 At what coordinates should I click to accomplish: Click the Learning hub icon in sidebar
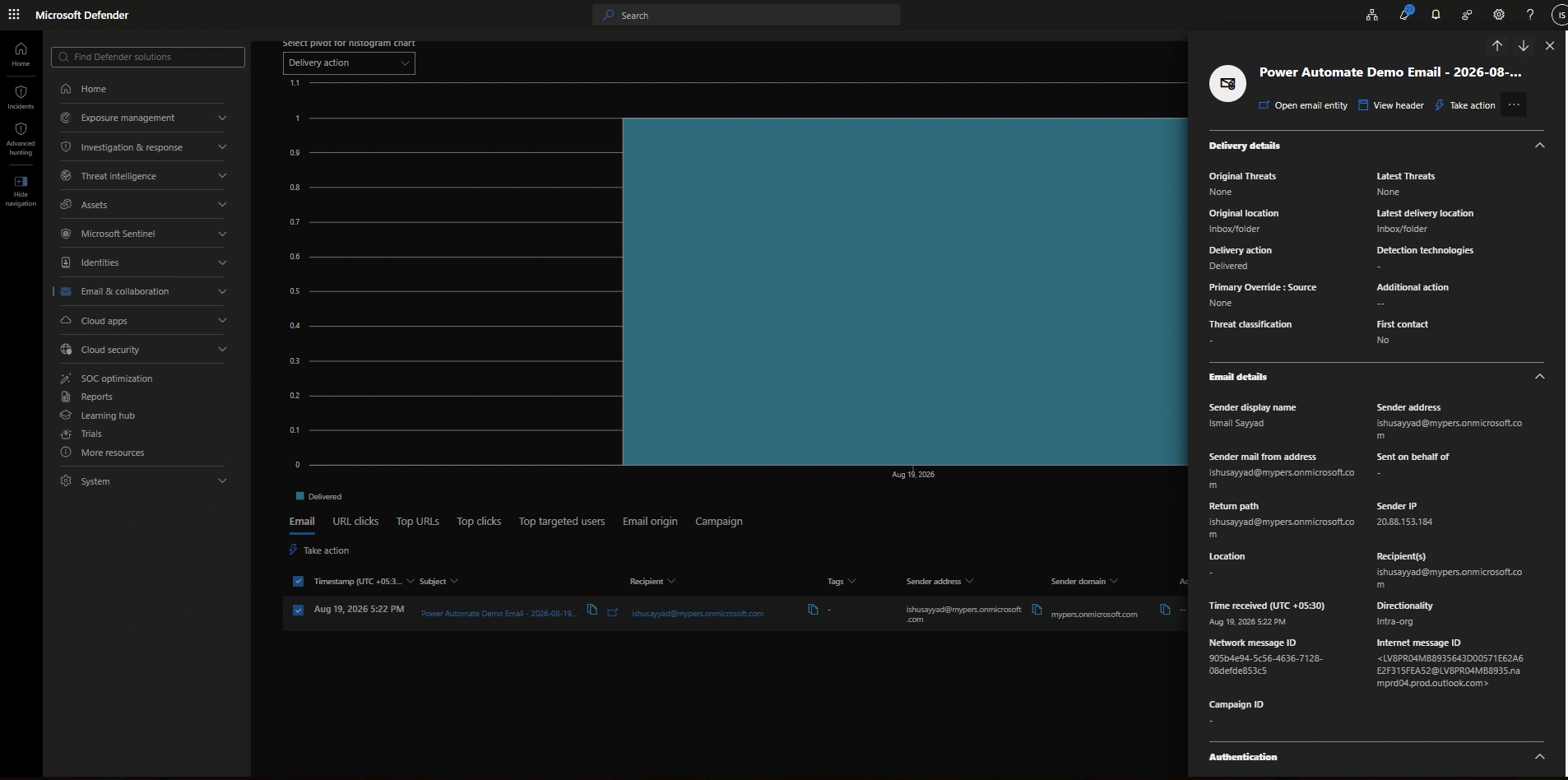[x=66, y=416]
